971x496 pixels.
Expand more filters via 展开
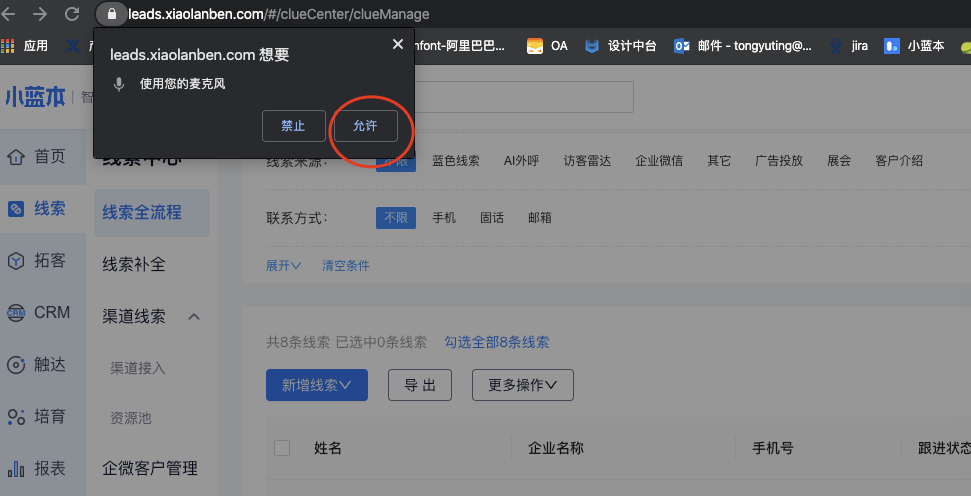(x=284, y=266)
